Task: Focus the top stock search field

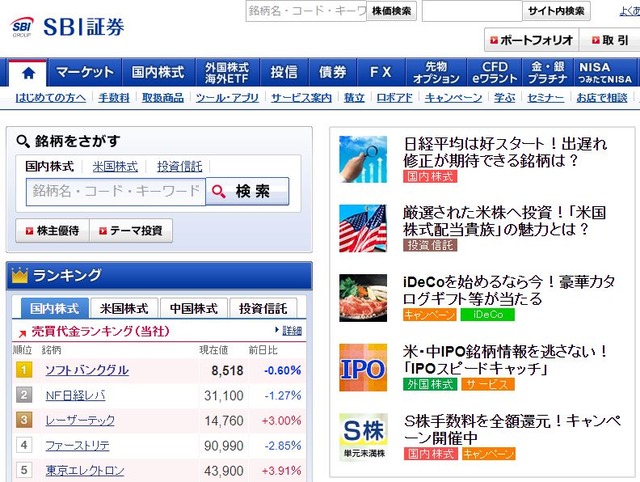Action: [x=306, y=11]
